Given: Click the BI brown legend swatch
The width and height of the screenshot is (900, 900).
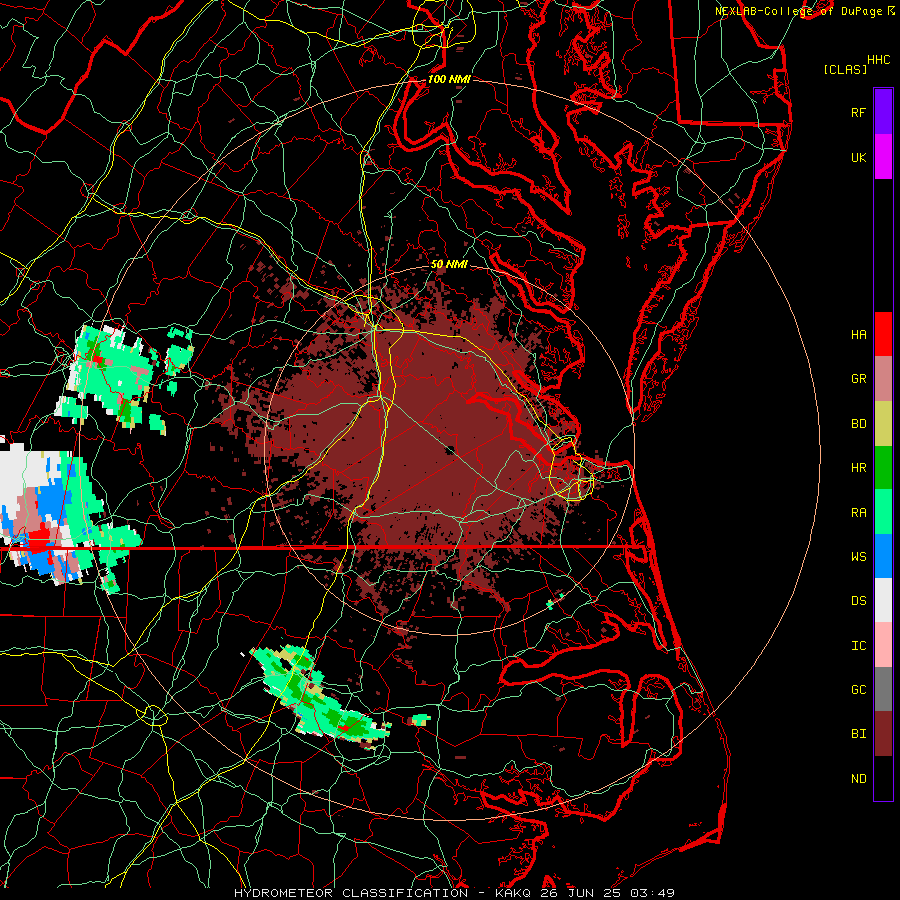Looking at the screenshot, I should (883, 734).
